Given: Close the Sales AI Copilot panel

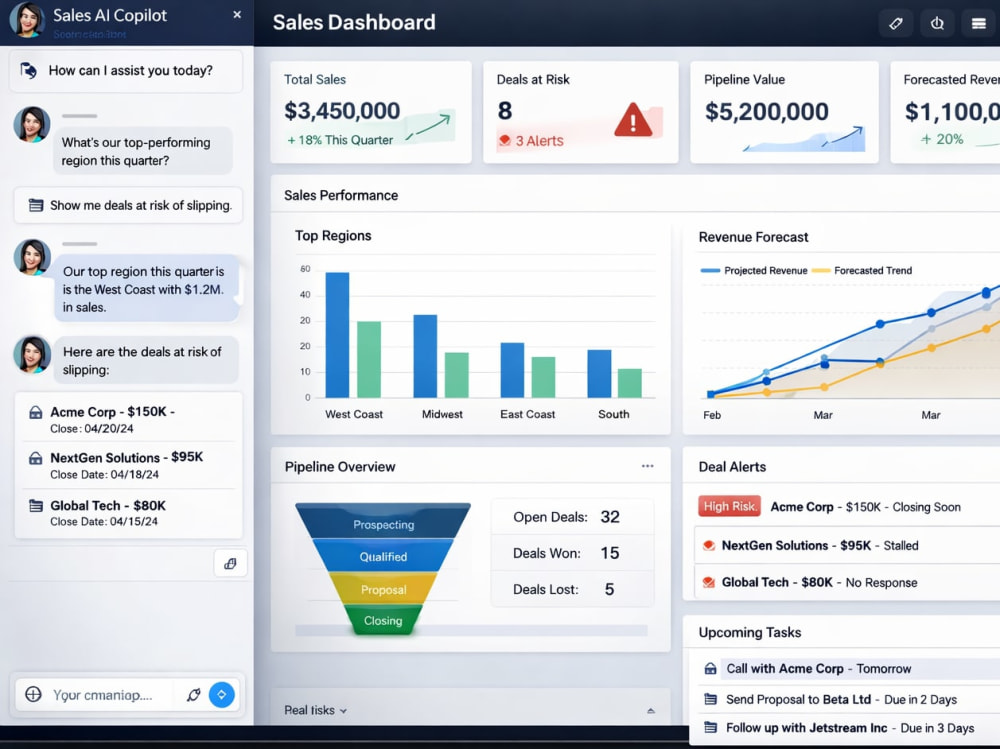Looking at the screenshot, I should pyautogui.click(x=237, y=14).
